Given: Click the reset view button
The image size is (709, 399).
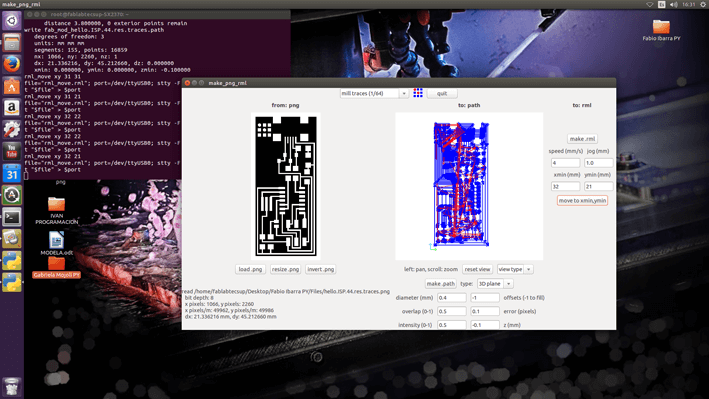Looking at the screenshot, I should tap(477, 269).
